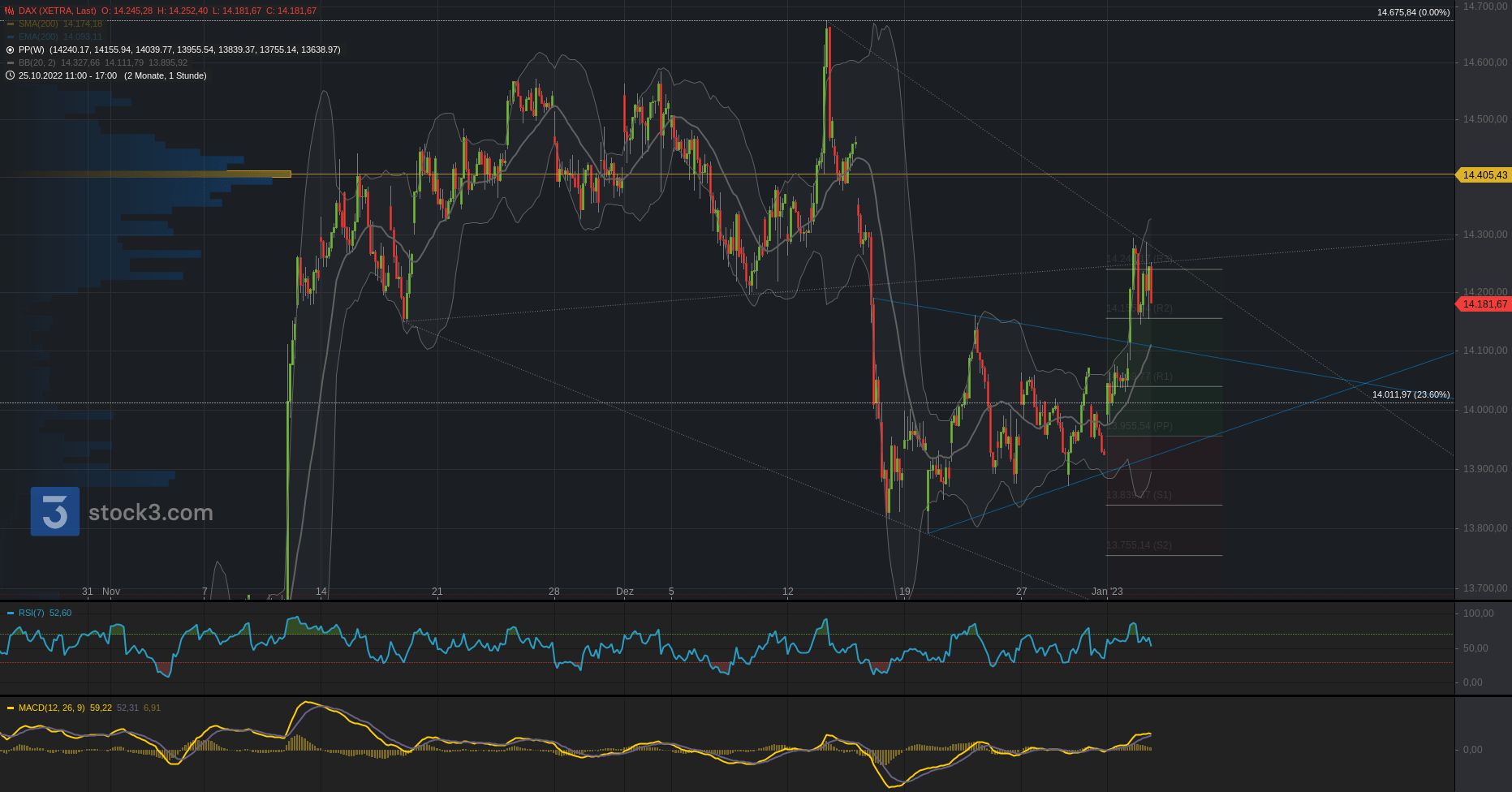Select the red current price tag 14.181,67

[x=1484, y=304]
